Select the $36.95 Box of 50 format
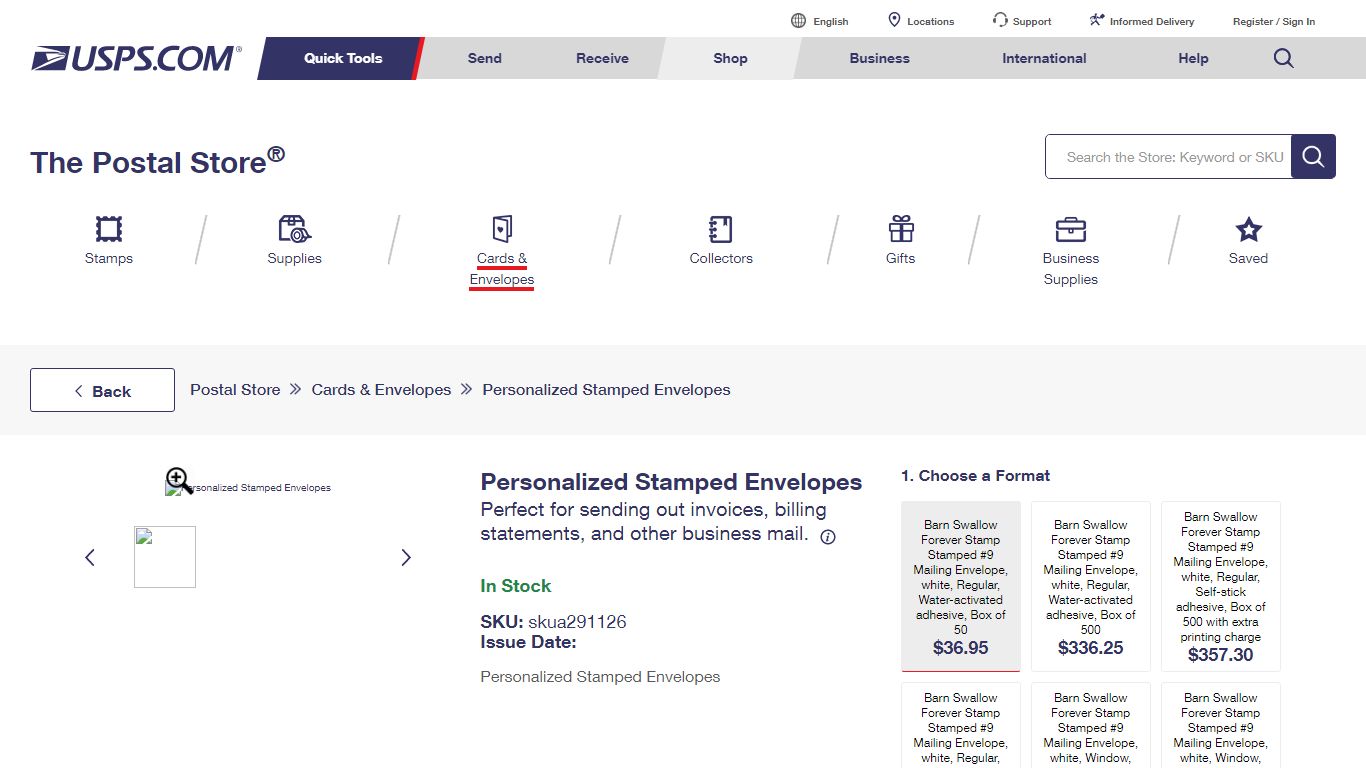 (961, 586)
